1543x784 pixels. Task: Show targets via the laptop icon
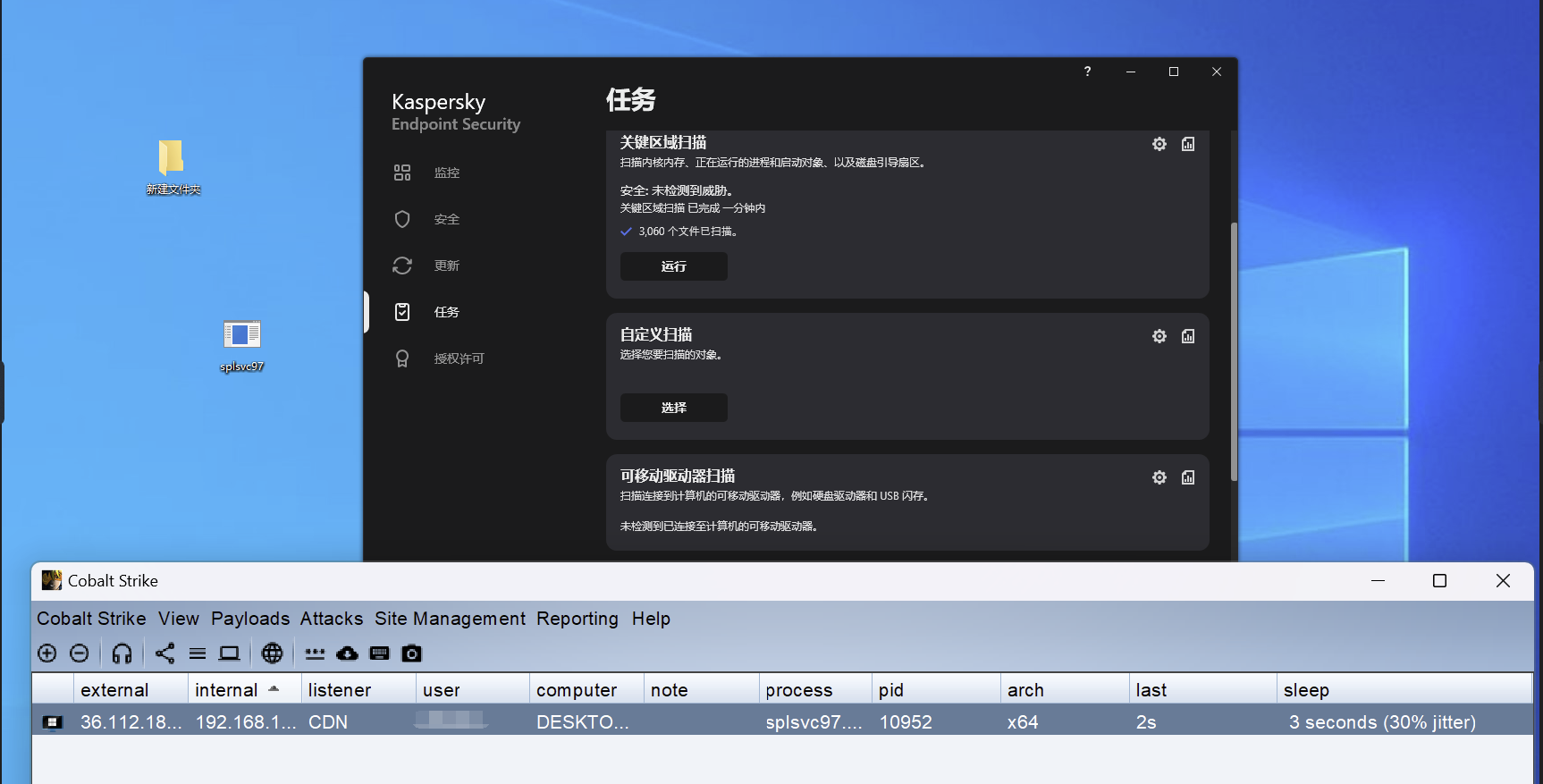230,653
